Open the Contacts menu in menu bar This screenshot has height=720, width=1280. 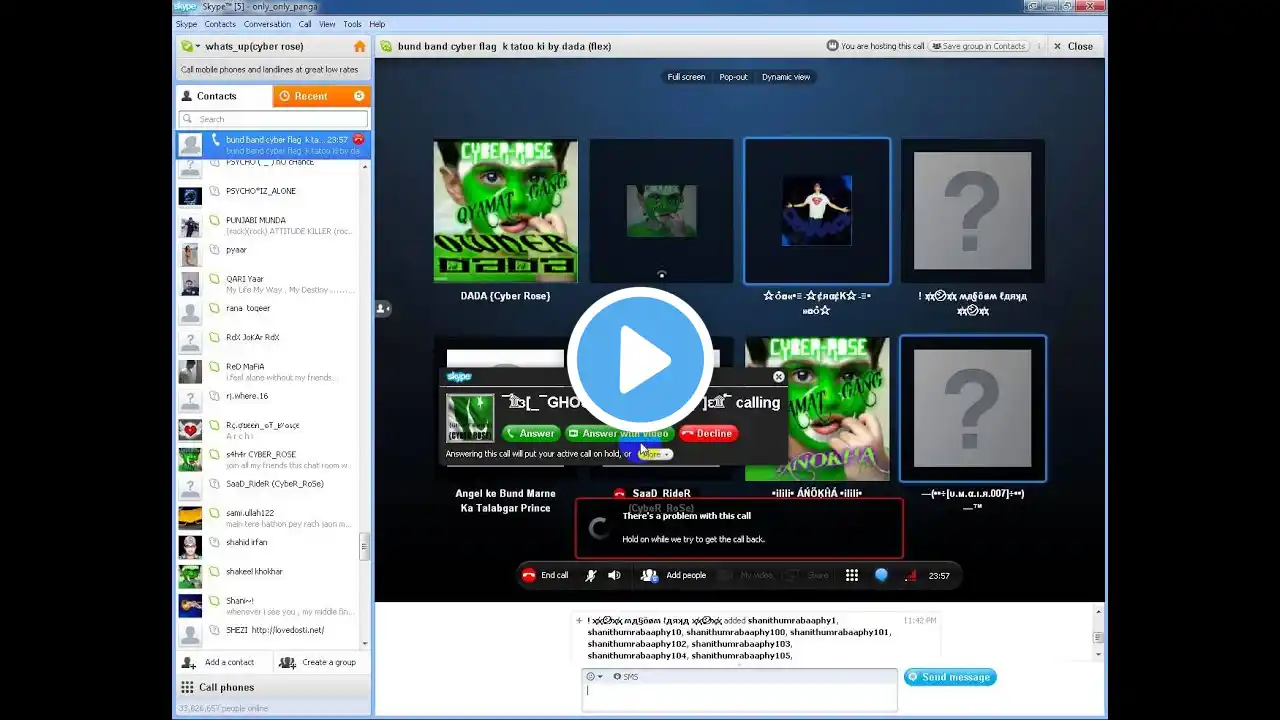point(220,24)
